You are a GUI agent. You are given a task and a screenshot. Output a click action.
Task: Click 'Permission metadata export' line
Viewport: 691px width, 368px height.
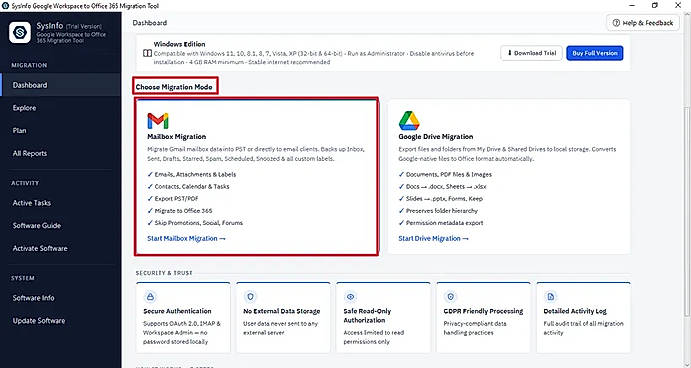tap(441, 223)
